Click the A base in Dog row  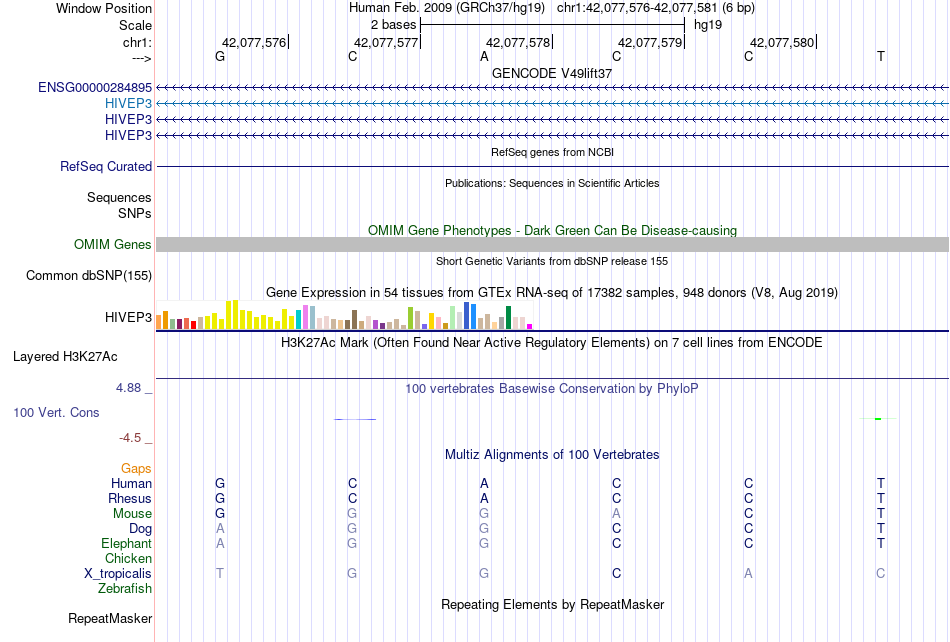[x=220, y=529]
